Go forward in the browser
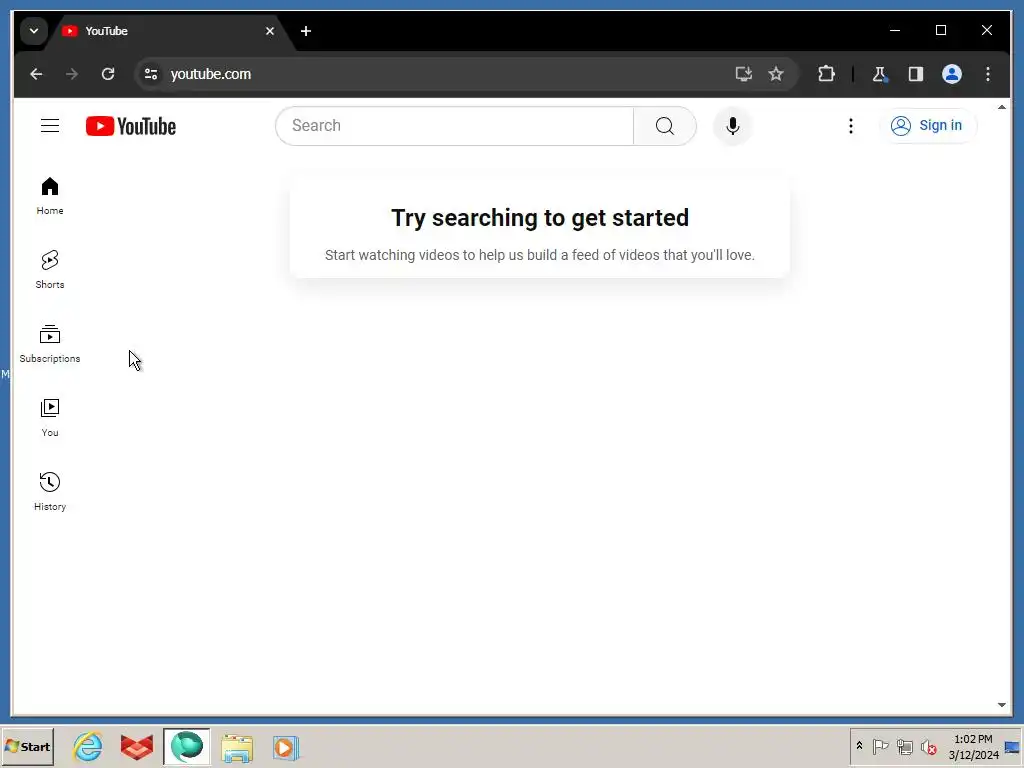 (72, 74)
